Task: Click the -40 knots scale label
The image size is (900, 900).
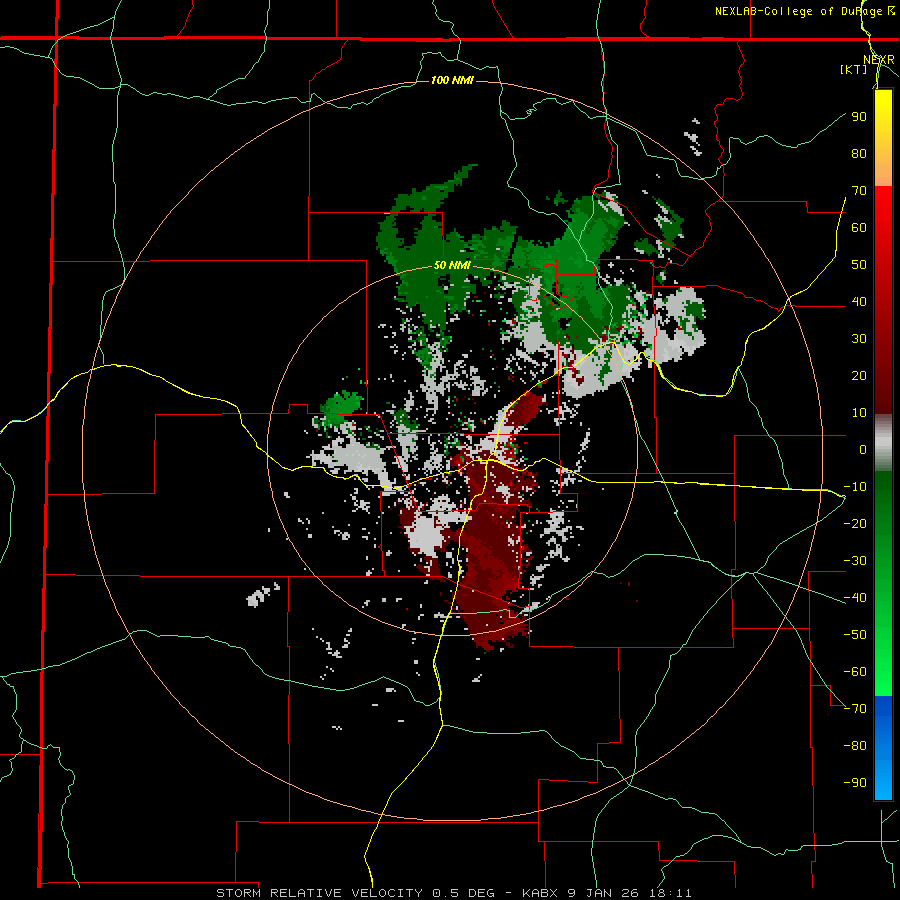Action: click(855, 598)
